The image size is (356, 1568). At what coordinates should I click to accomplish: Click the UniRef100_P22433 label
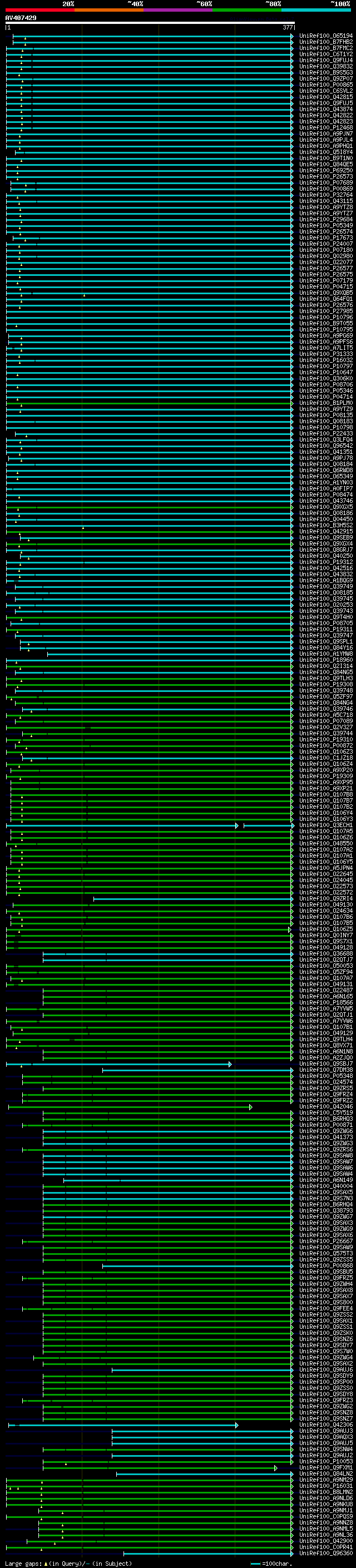[x=325, y=433]
